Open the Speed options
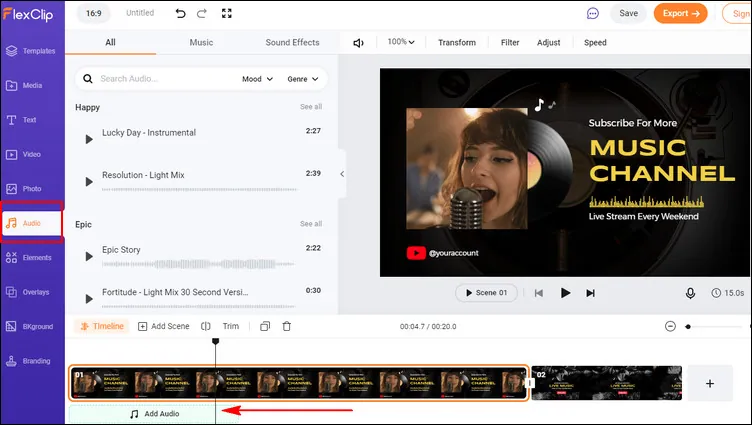Image resolution: width=752 pixels, height=425 pixels. coord(595,43)
